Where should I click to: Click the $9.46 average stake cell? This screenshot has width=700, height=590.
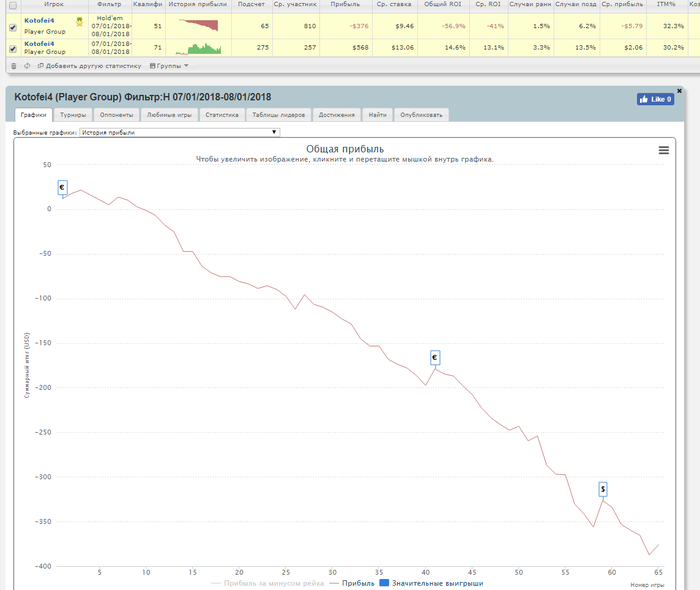tap(404, 26)
